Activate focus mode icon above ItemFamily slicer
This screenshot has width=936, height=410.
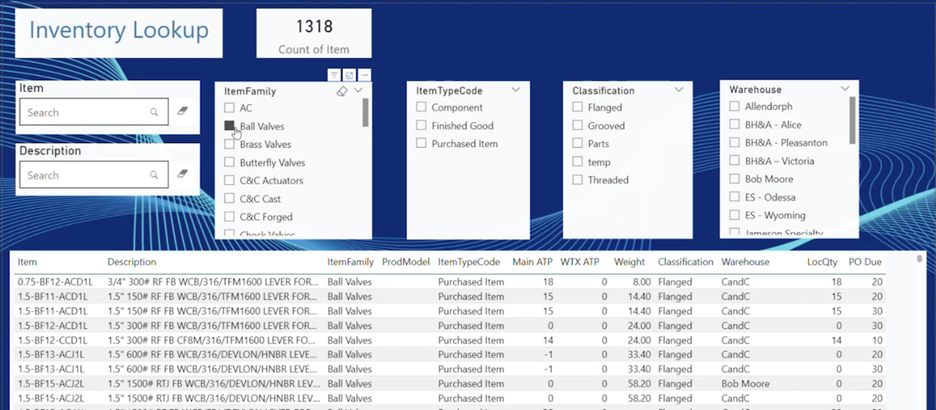pos(349,75)
